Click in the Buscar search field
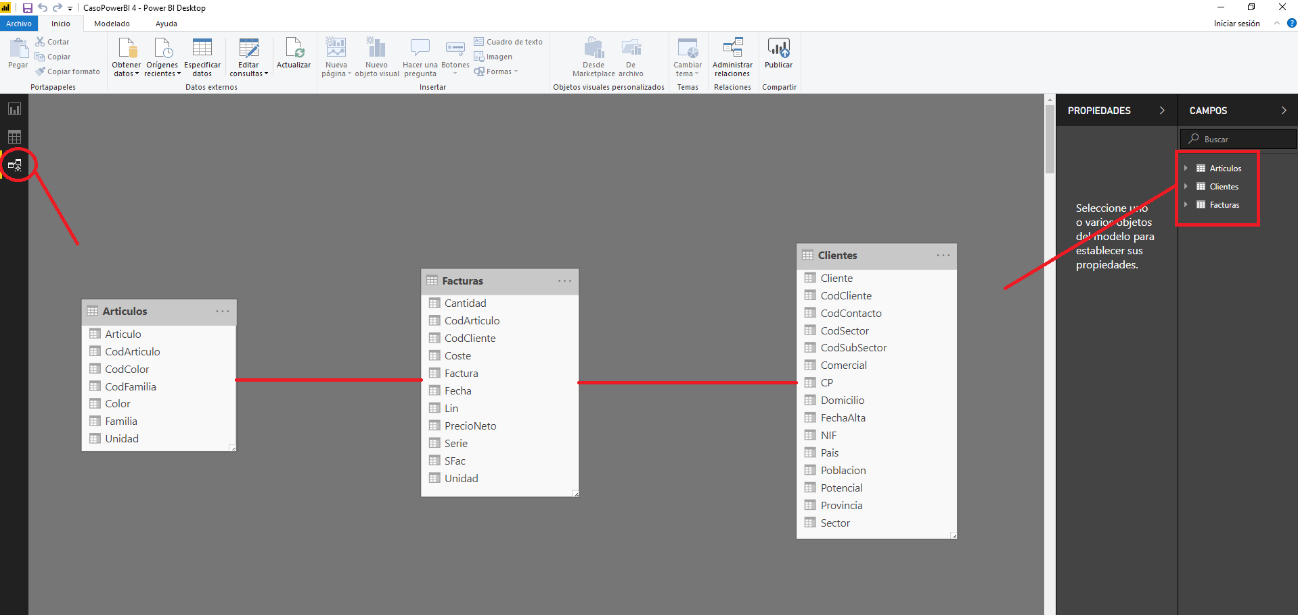This screenshot has width=1298, height=615. [x=1238, y=139]
